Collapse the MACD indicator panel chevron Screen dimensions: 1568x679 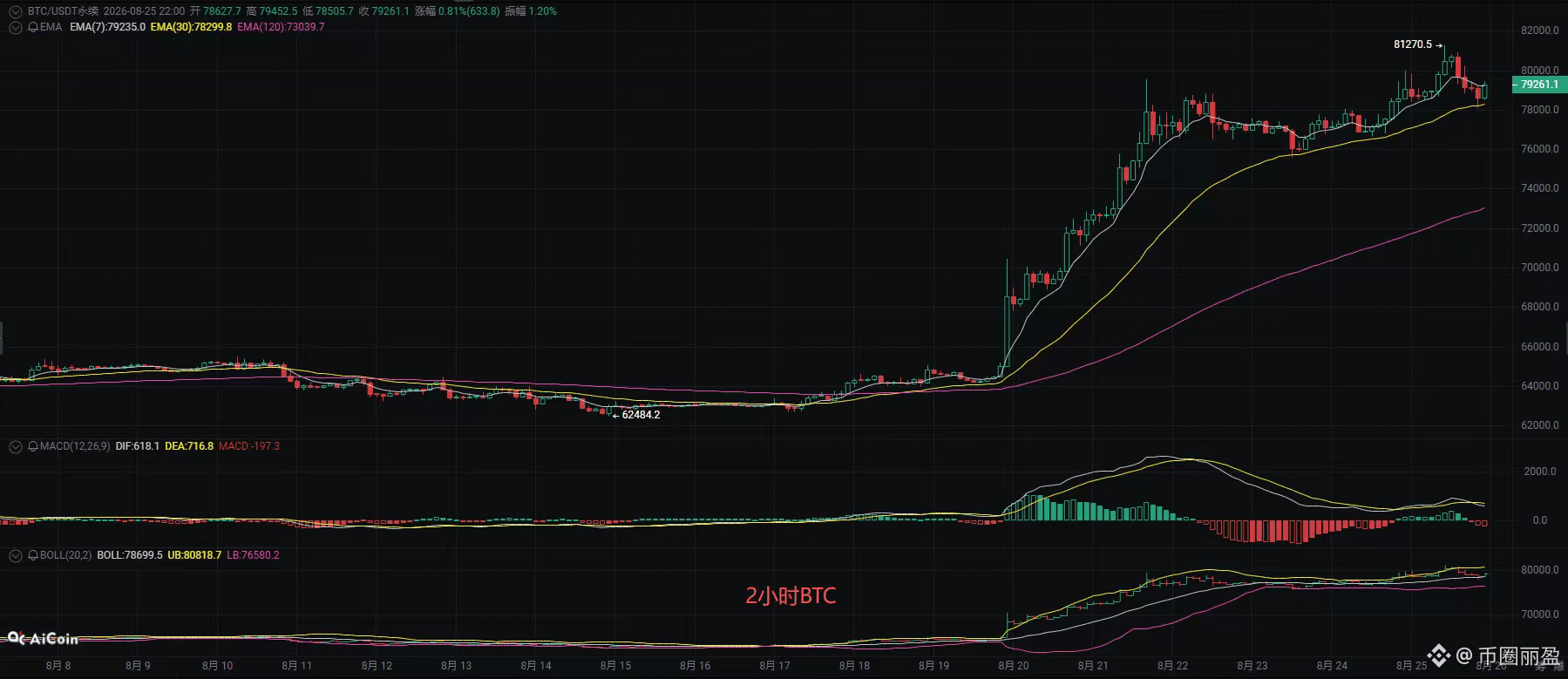click(x=15, y=446)
